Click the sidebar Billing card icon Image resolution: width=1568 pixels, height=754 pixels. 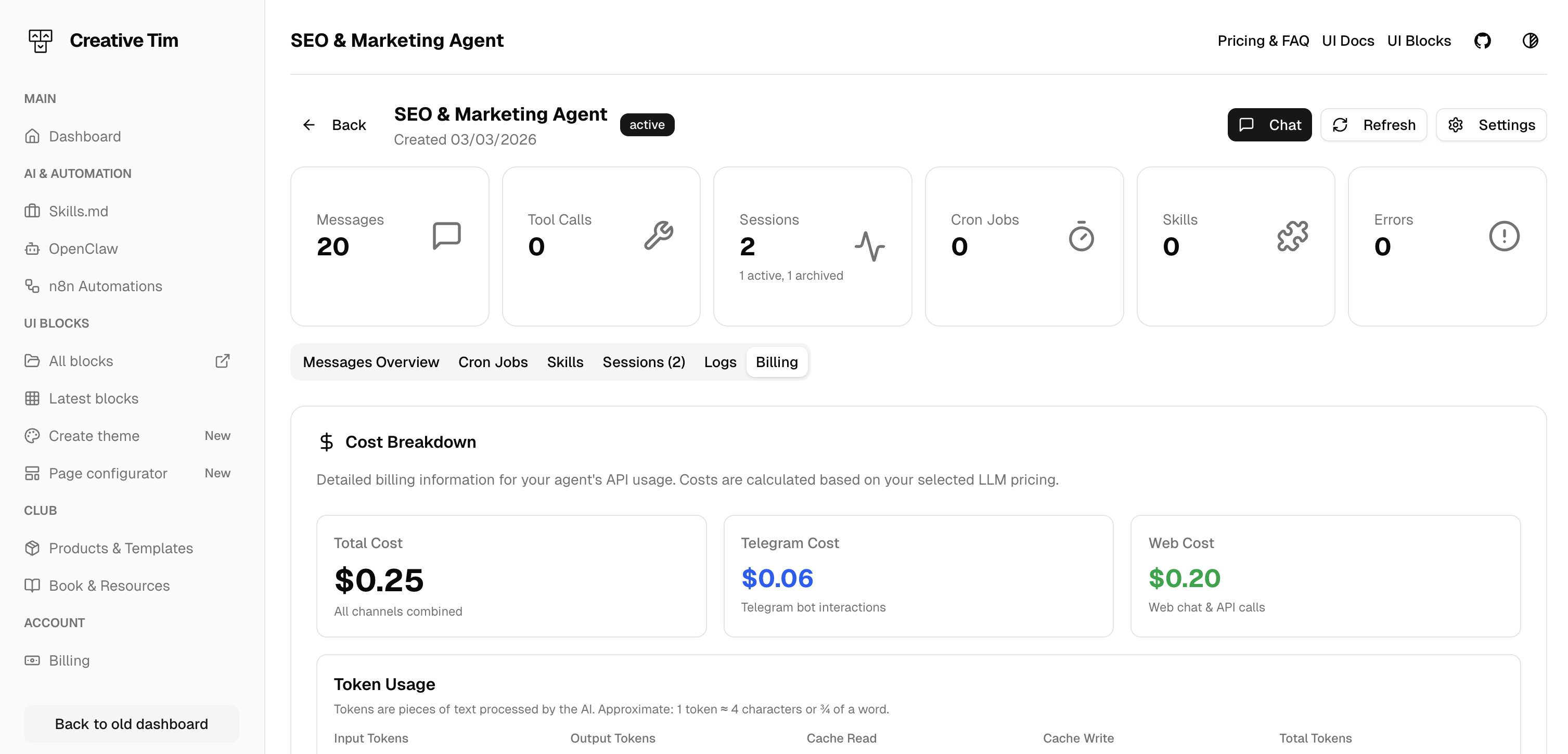coord(32,660)
